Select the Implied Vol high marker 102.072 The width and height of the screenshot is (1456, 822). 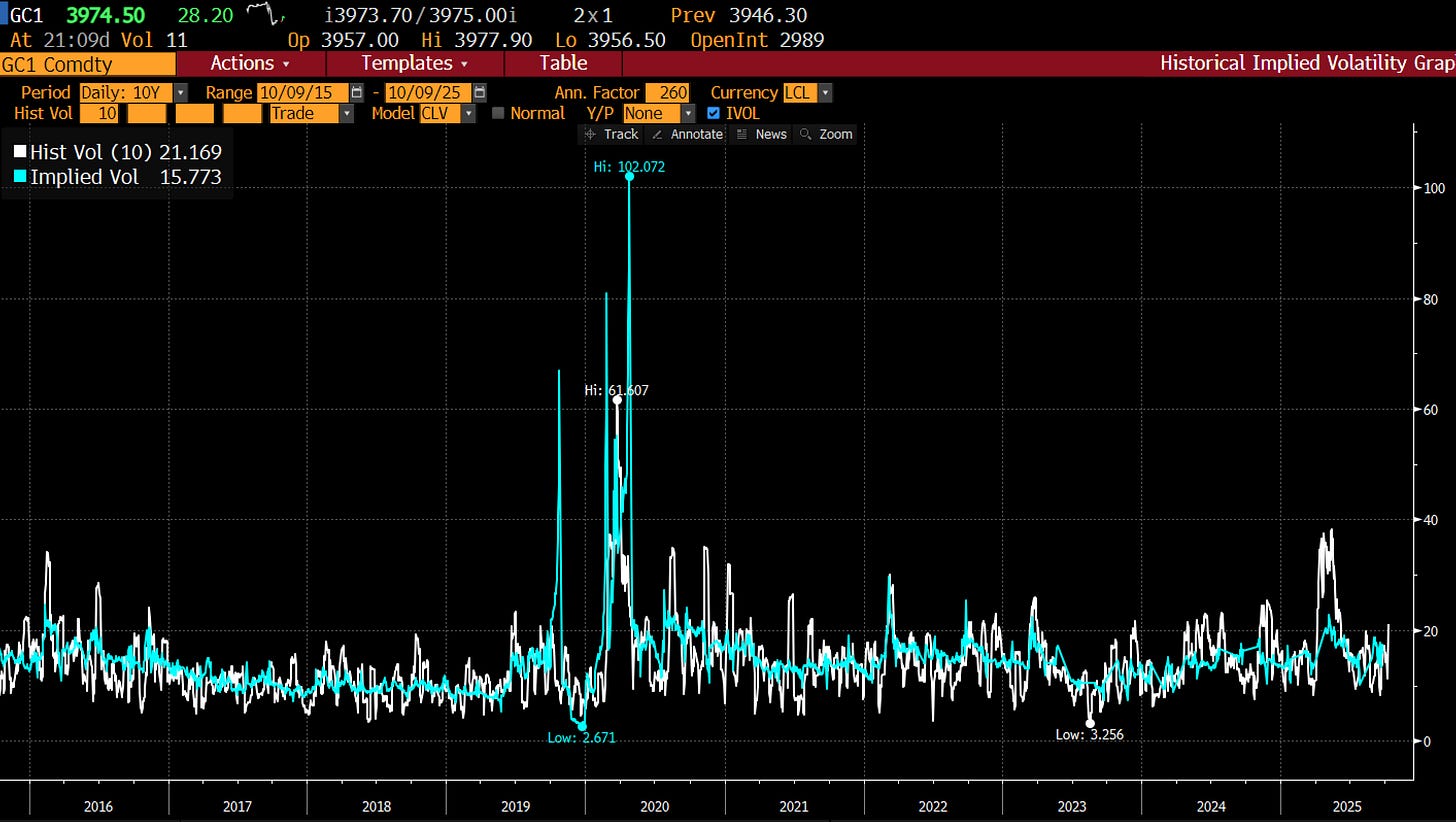tap(629, 176)
